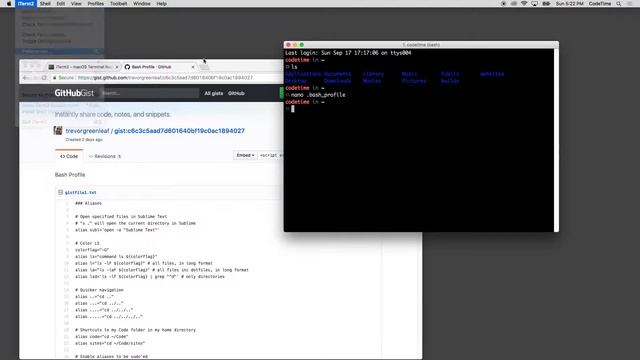This screenshot has height=360, width=640.
Task: Click 'websites' in terminal ls output
Action: 492,74
